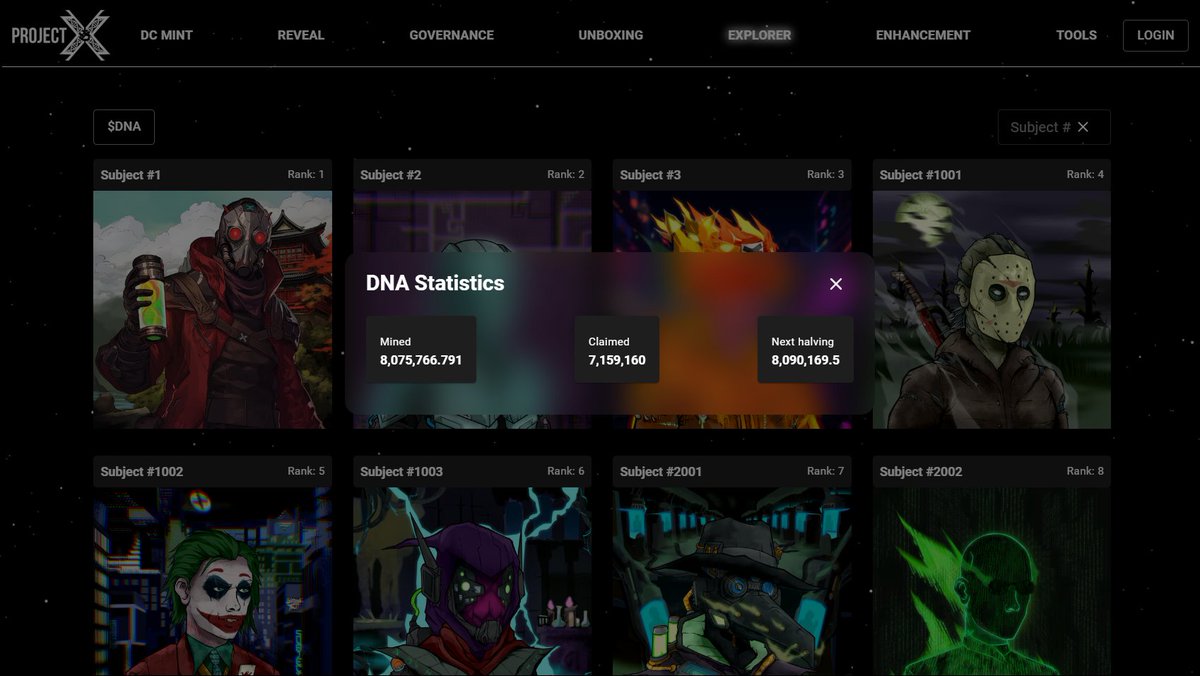Click the Rank: 1 label
Image resolution: width=1200 pixels, height=676 pixels.
[306, 174]
